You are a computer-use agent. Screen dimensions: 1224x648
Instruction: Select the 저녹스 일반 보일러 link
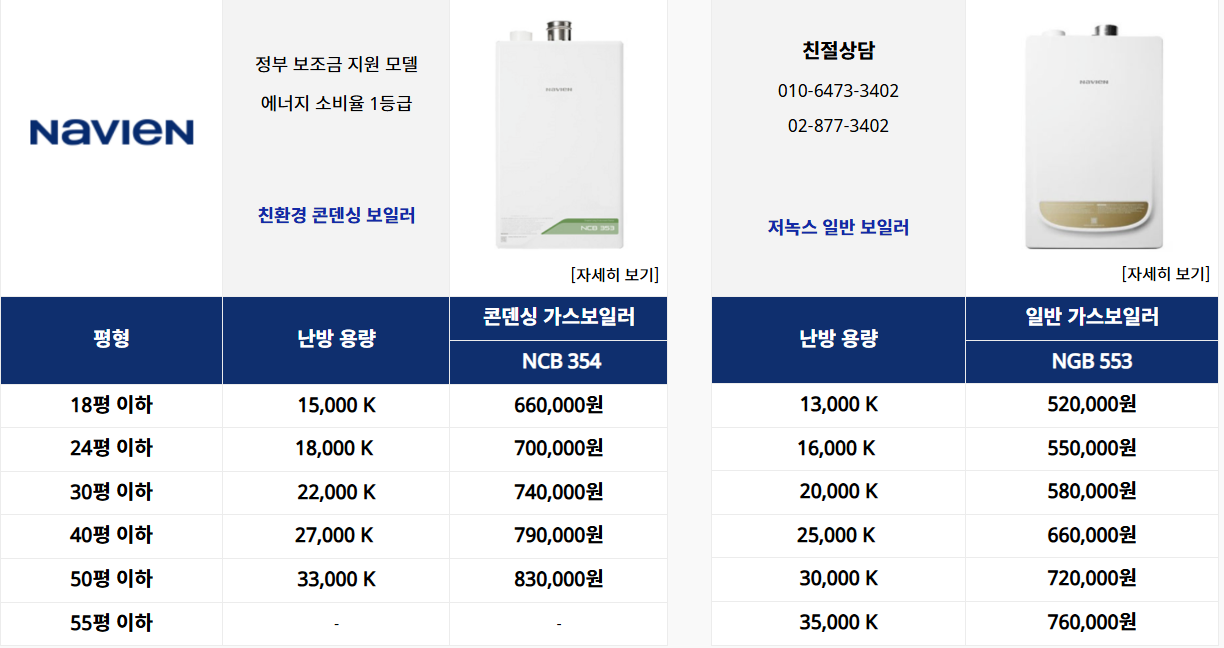coord(838,227)
